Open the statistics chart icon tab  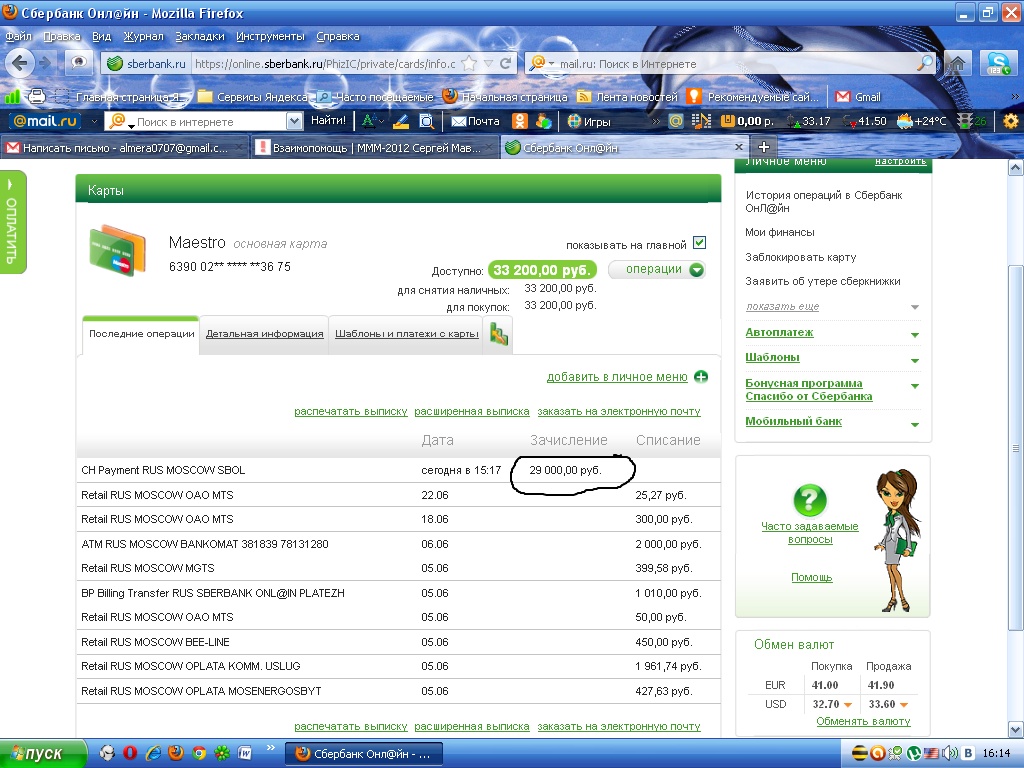click(498, 335)
